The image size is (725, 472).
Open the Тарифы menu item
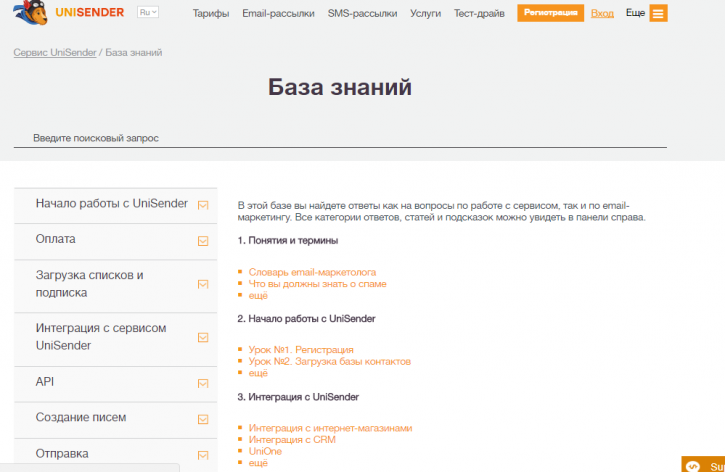211,13
